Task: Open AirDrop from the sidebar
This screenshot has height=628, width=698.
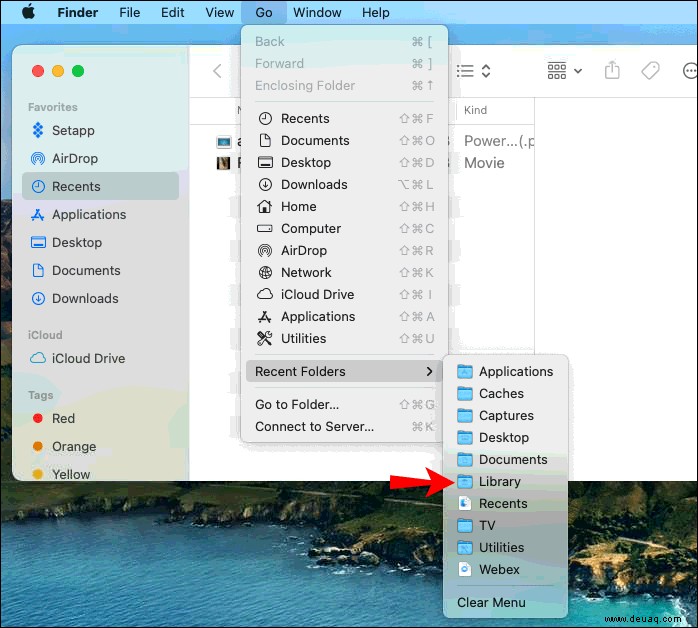Action: pos(101,158)
